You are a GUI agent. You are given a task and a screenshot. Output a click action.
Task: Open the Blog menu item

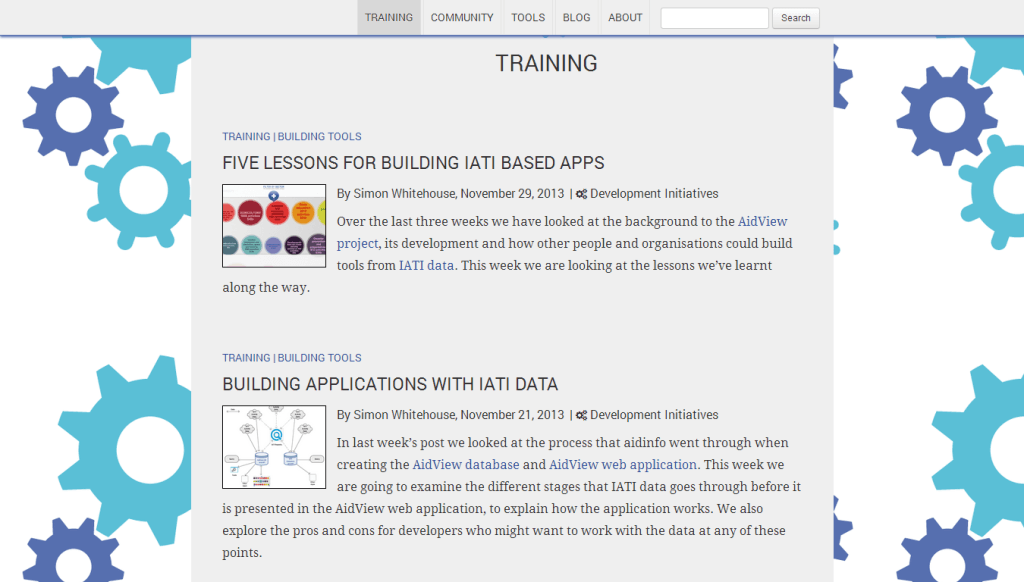click(577, 18)
